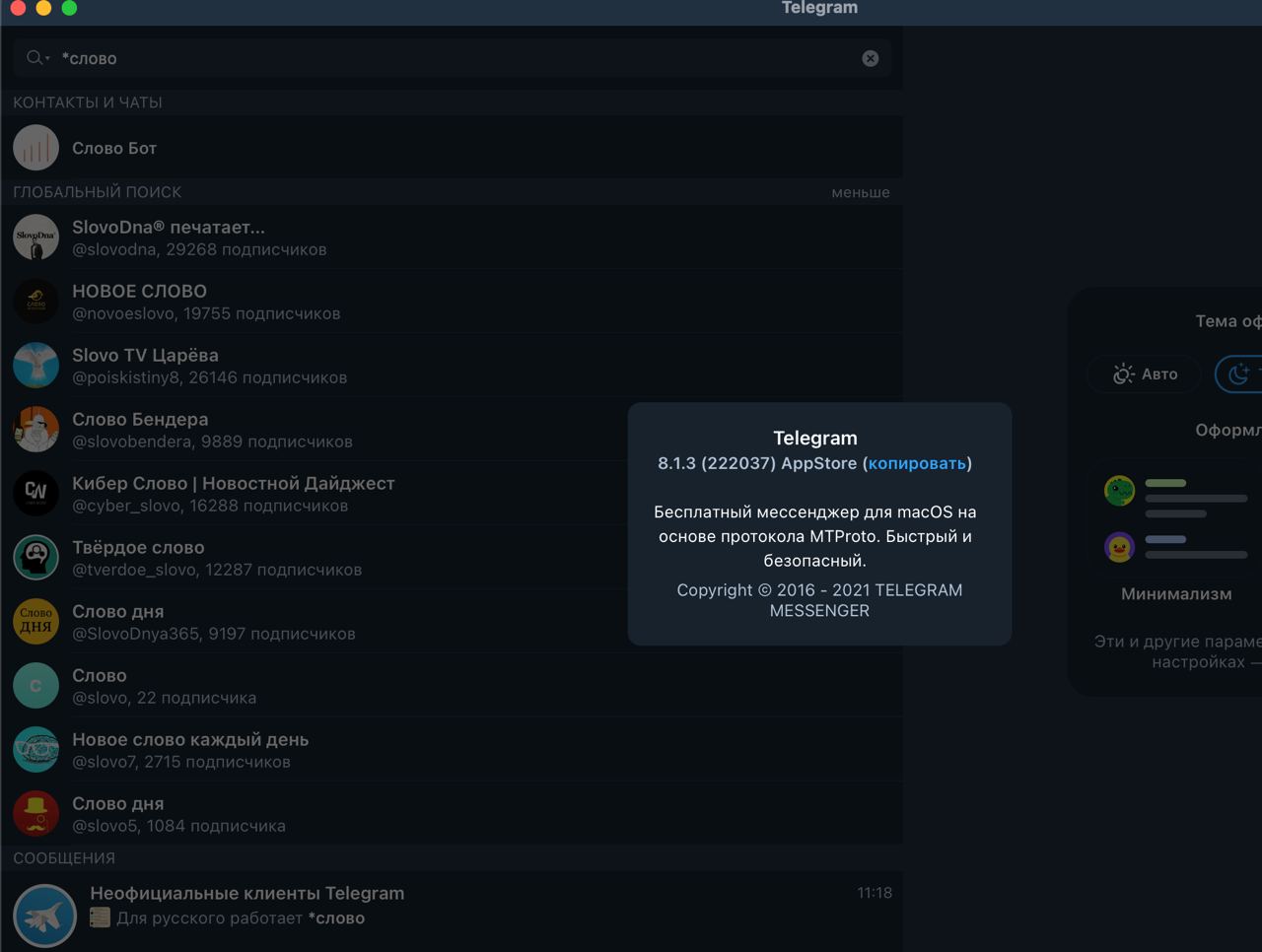1262x952 pixels.
Task: Select @SlovoDnya365, 9197 подписчиков line
Action: (x=214, y=634)
